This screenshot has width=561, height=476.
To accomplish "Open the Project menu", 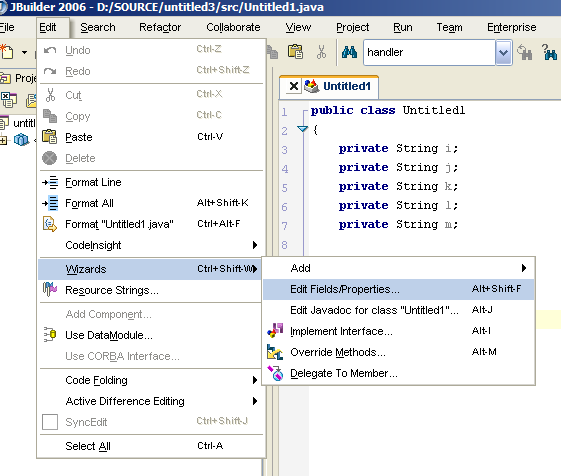I will (x=352, y=27).
